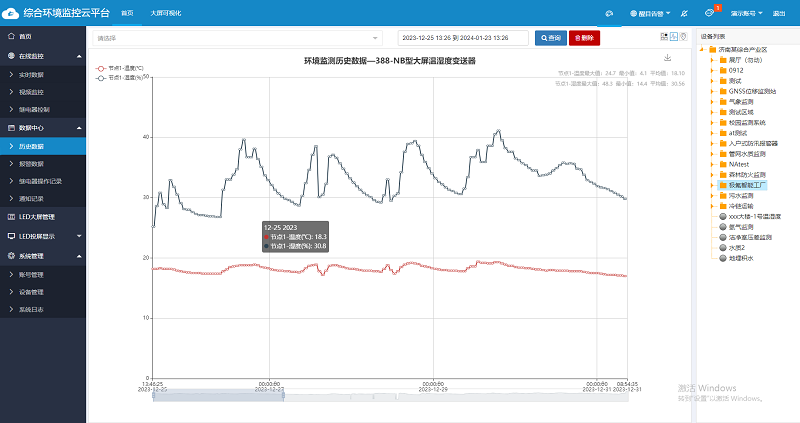Click the grey 氢气监测 device icon
This screenshot has width=800, height=423.
[723, 227]
